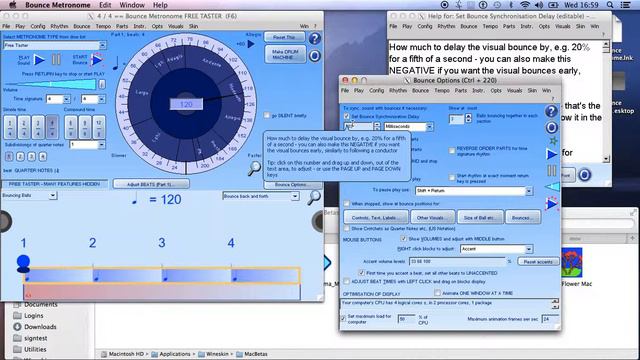
Task: Click Start Bounce icon in main metronome window
Action: point(97,60)
